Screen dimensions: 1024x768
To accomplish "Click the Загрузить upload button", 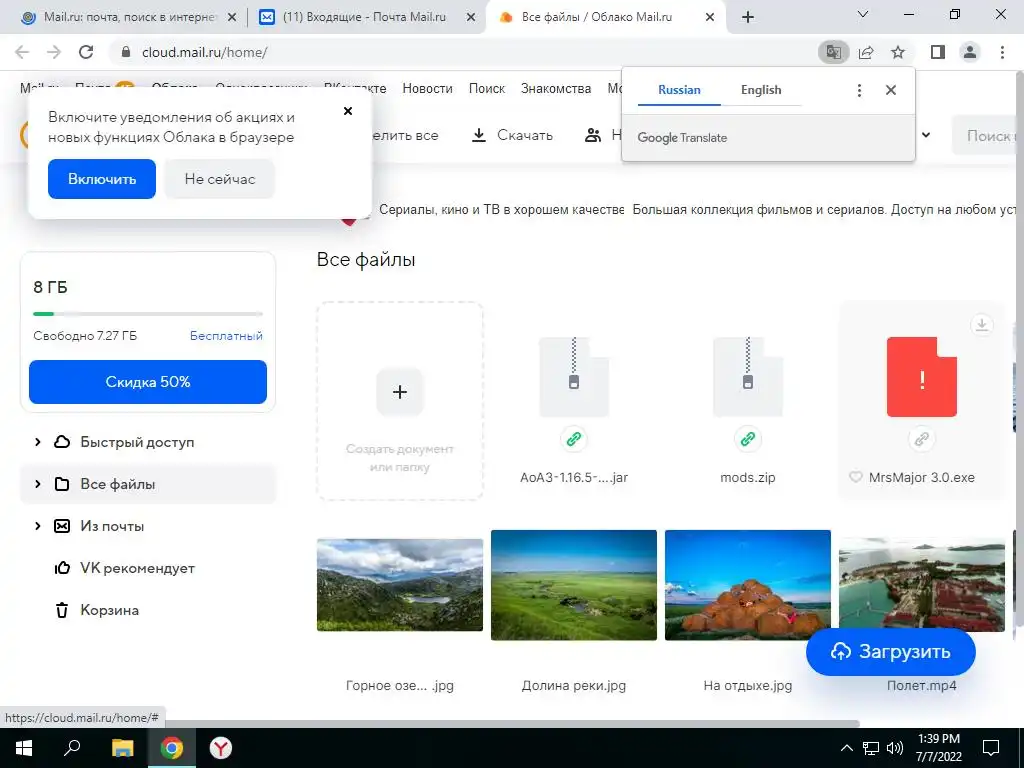I will 891,652.
